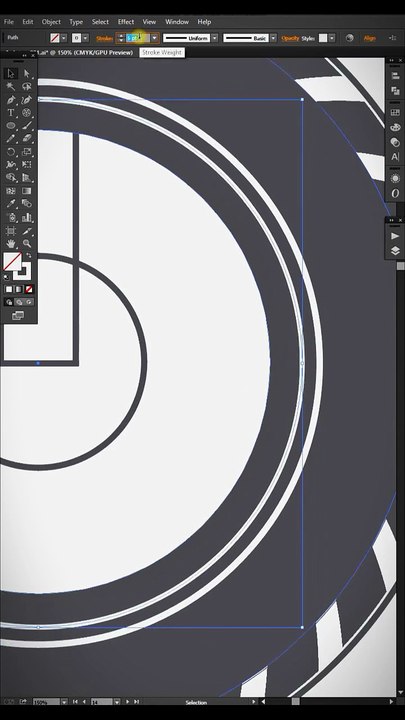Open the zoom level dropdown in status bar

click(x=64, y=702)
